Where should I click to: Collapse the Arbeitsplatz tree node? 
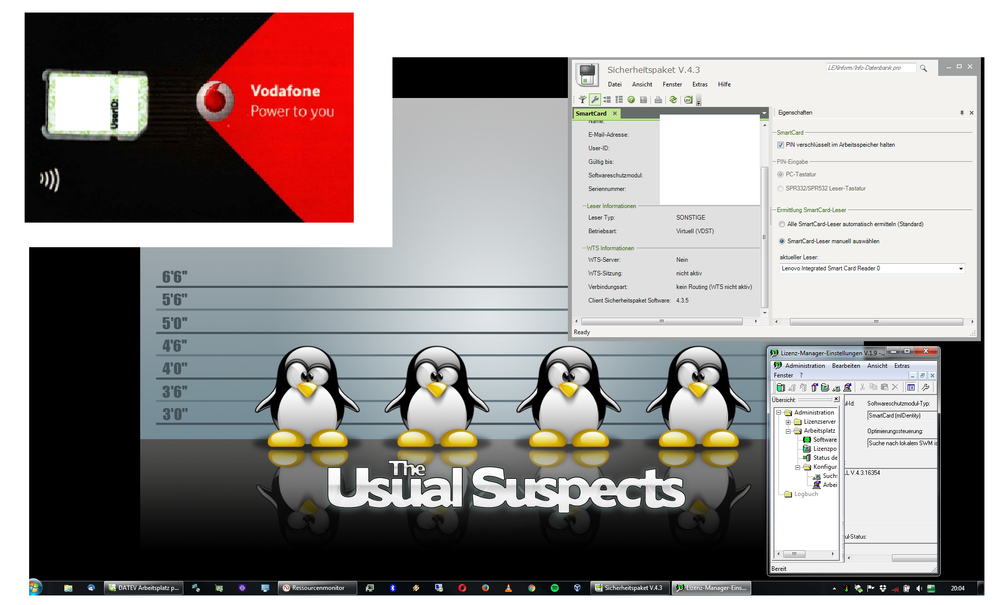click(788, 431)
